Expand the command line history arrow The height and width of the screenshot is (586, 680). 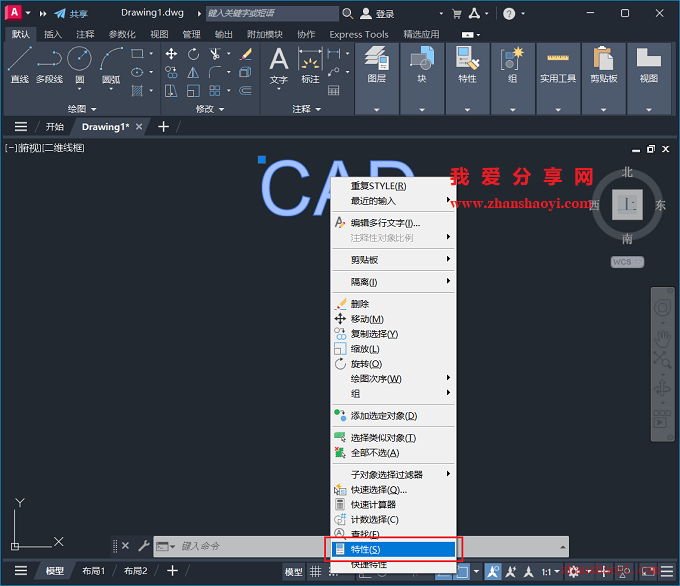pos(562,547)
